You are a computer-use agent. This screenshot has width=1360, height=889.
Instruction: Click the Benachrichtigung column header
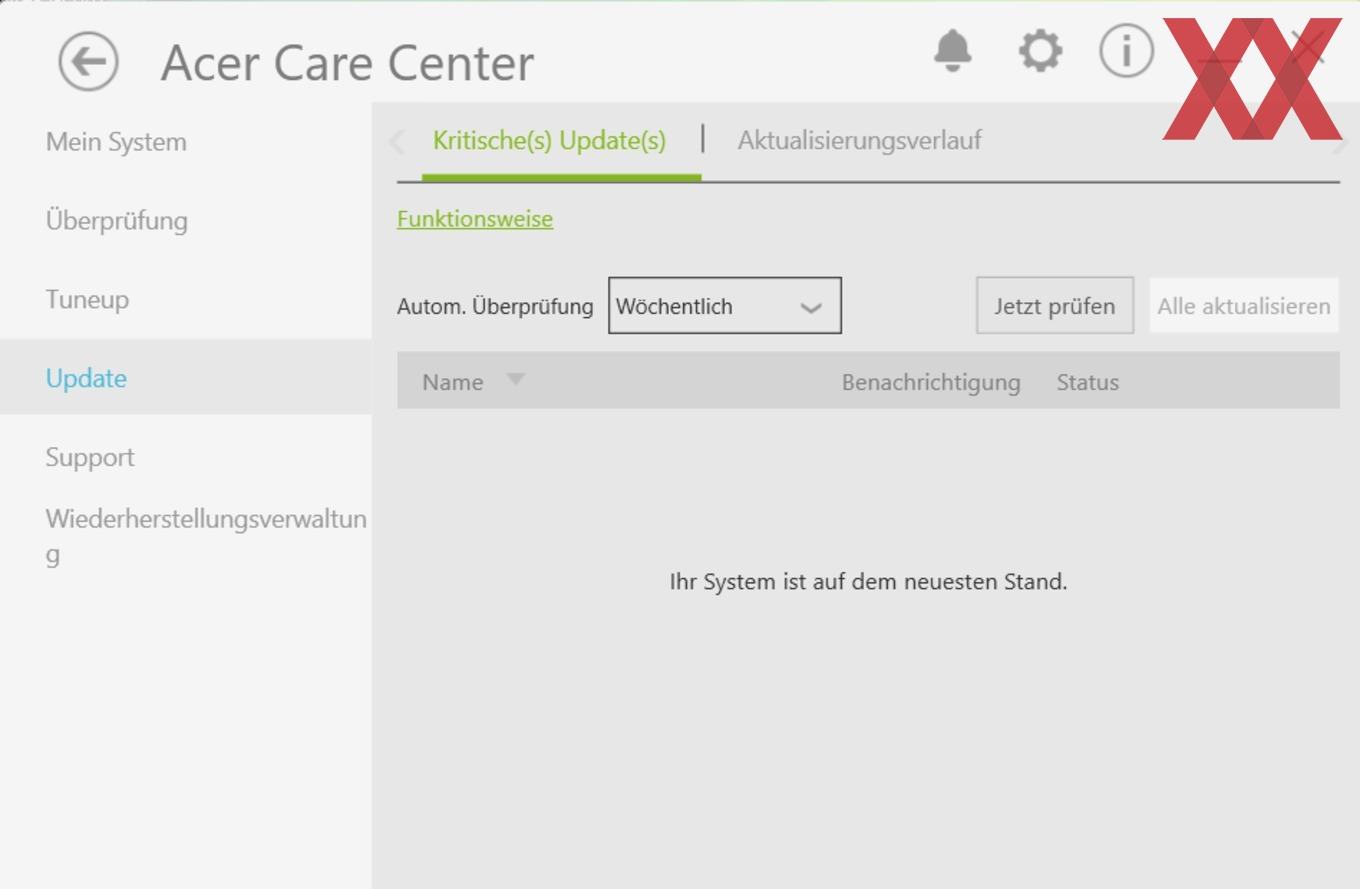(930, 382)
